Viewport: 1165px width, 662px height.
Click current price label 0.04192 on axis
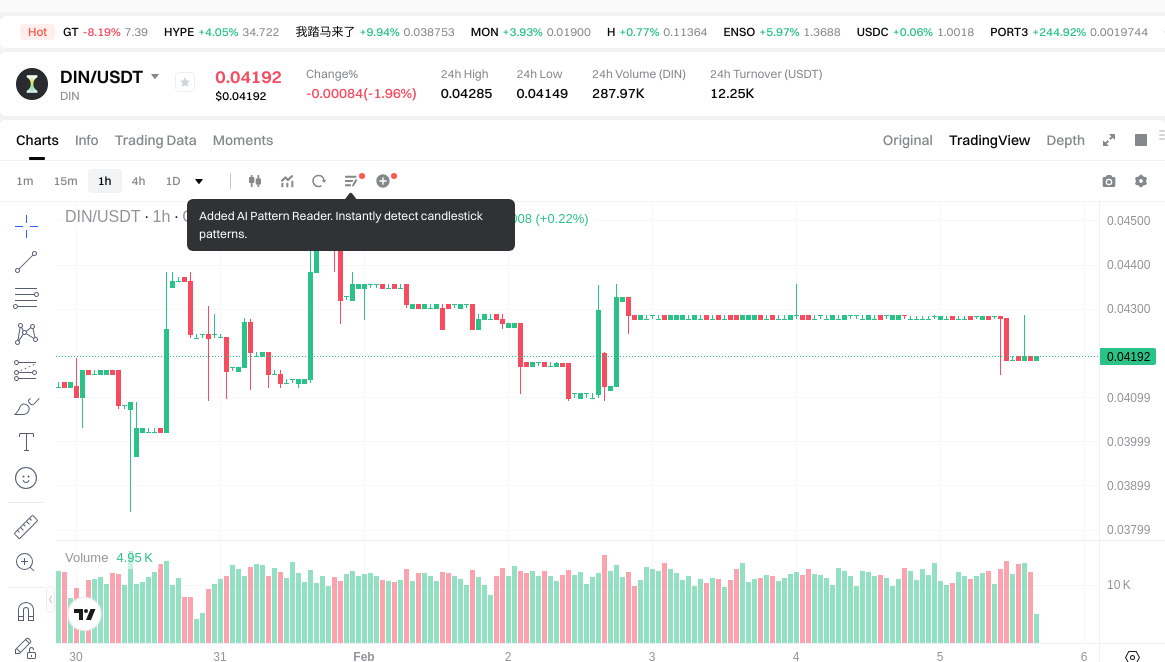click(1127, 357)
